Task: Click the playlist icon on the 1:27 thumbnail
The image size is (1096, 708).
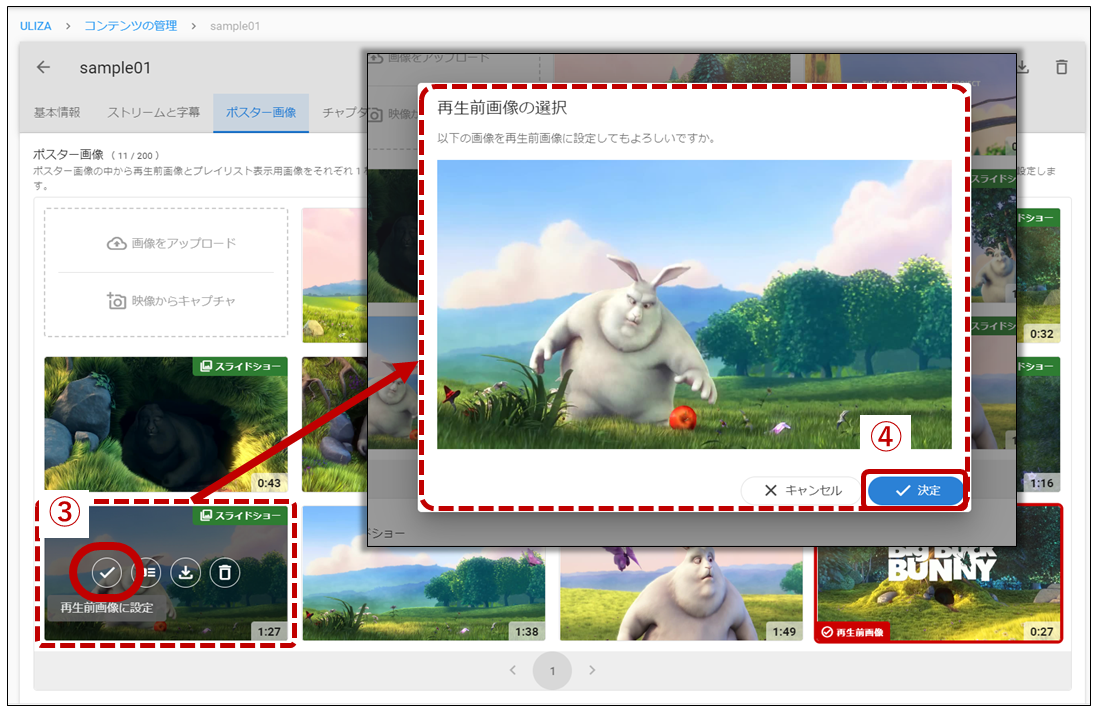Action: (146, 573)
